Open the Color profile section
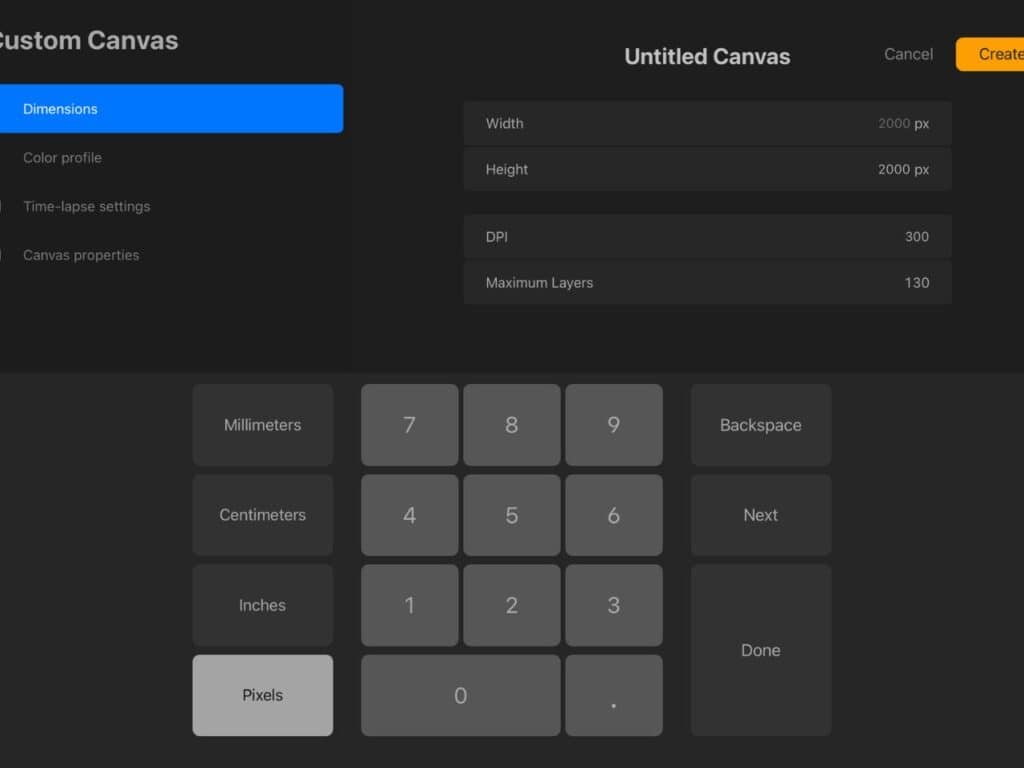The height and width of the screenshot is (768, 1024). tap(63, 157)
